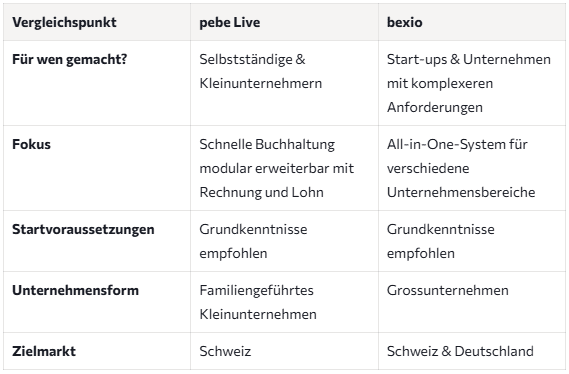Select the 'Für wen gemacht?' row label
Viewport: 569px width, 374px height.
70,59
